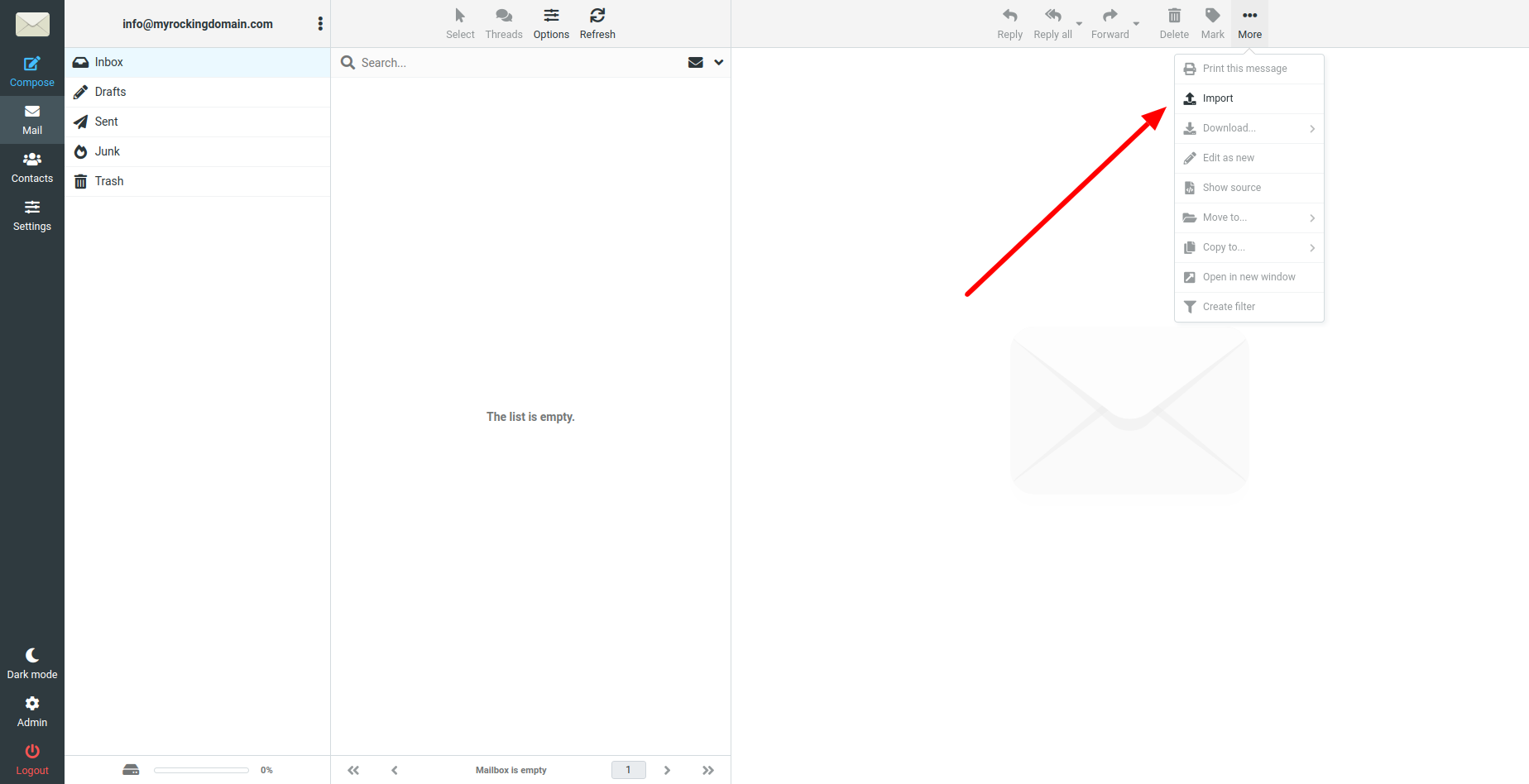Click the Delete trash button
Screen dimensions: 1529x784
click(1174, 24)
